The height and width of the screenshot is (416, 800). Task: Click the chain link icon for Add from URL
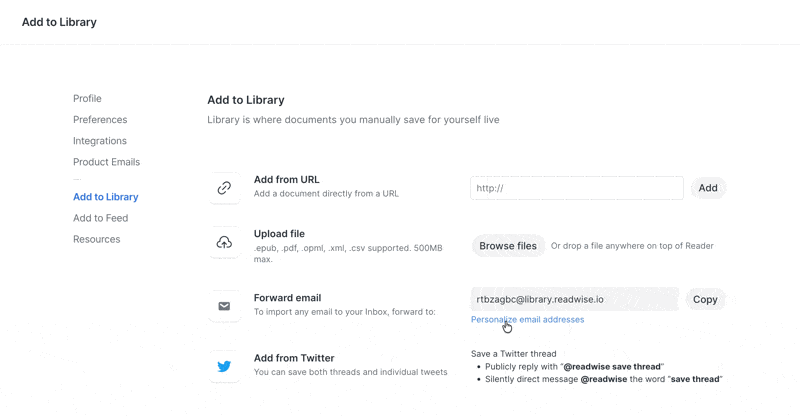coord(224,188)
